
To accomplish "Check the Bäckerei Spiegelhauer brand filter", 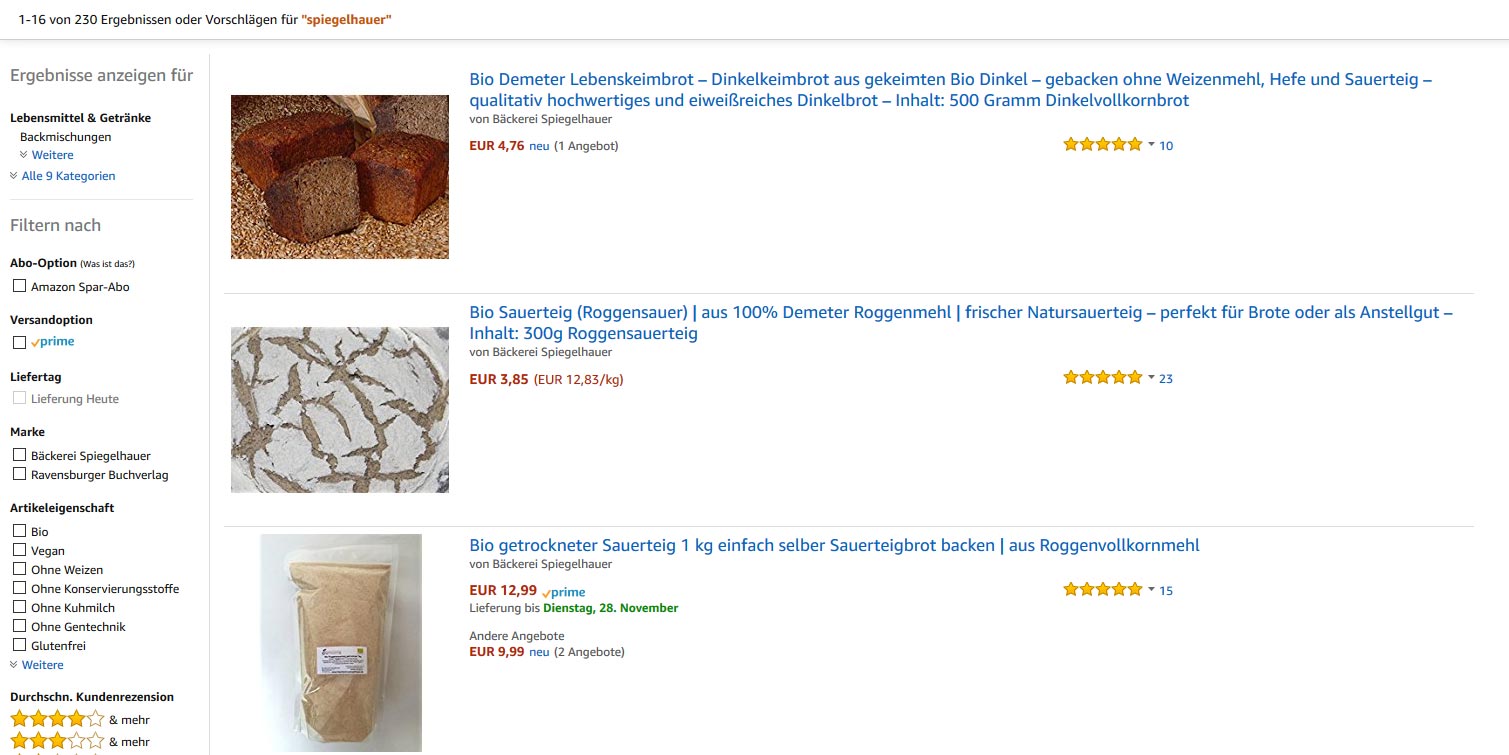I will (x=19, y=455).
